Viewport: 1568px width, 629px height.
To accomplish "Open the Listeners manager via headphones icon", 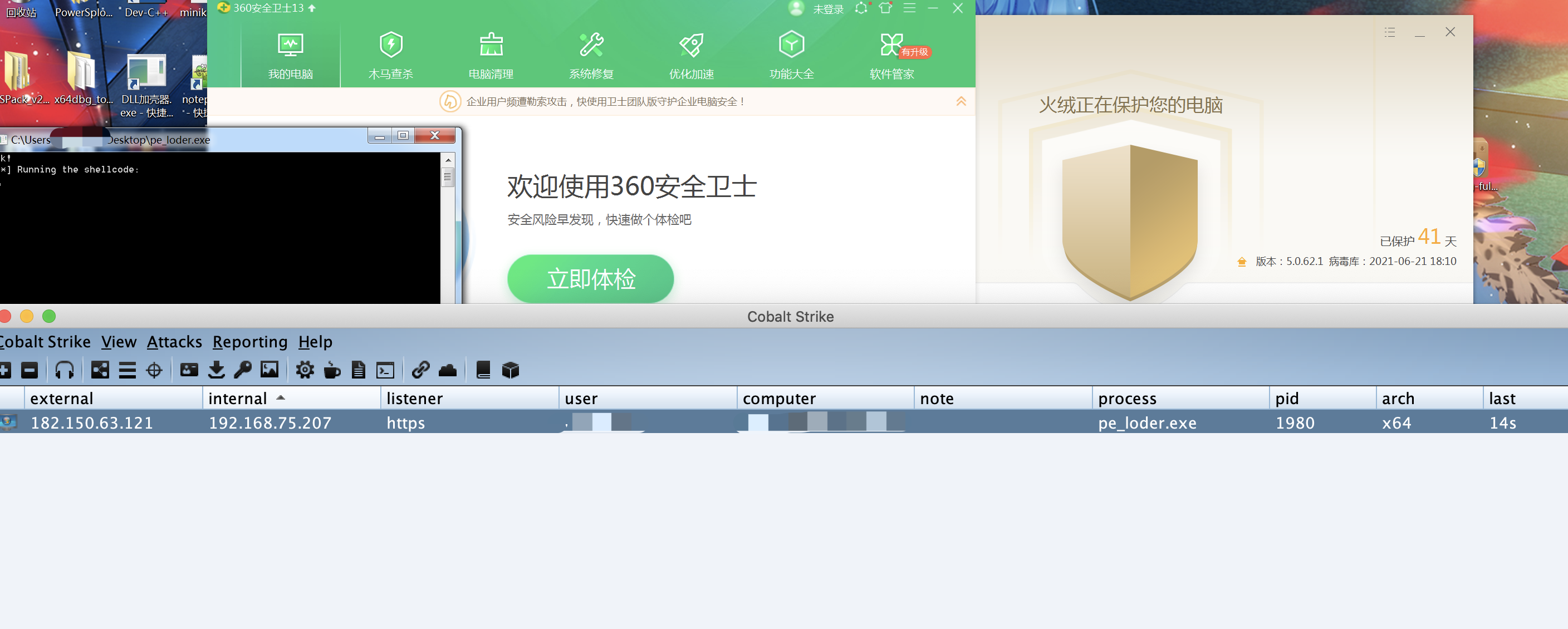I will click(x=65, y=370).
